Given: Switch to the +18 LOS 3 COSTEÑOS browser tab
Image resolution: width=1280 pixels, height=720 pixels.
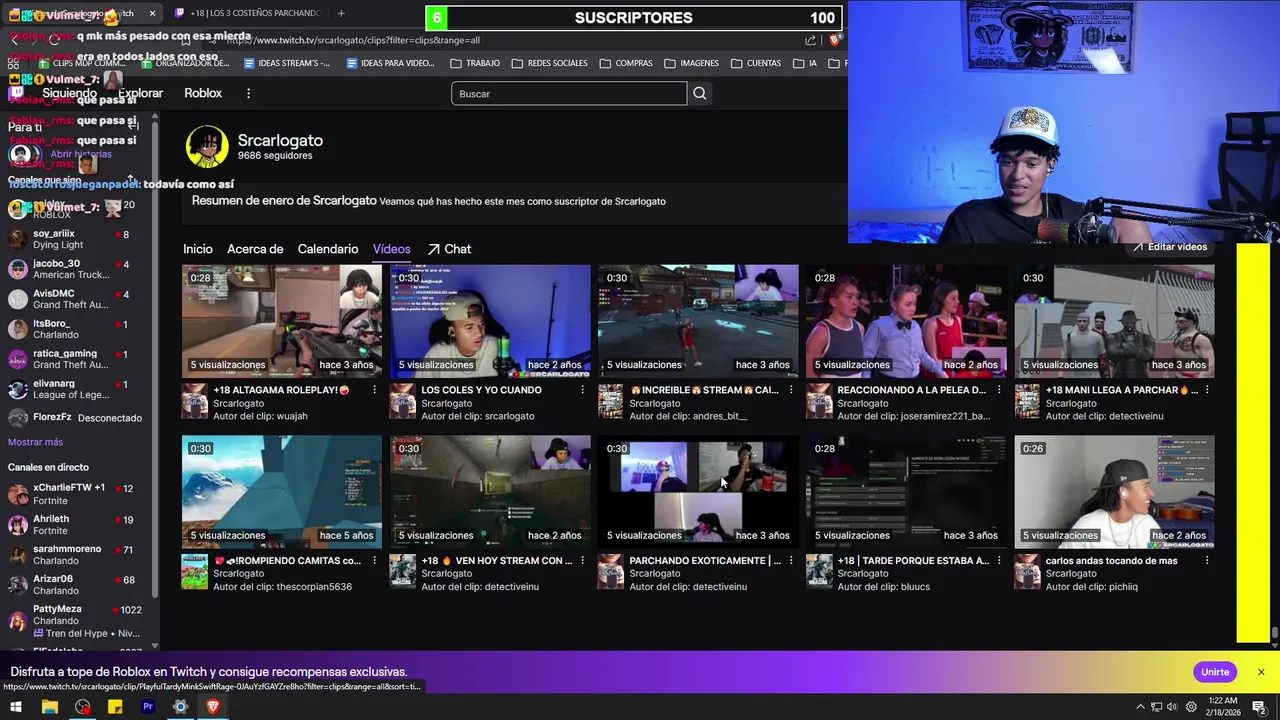Looking at the screenshot, I should (x=247, y=13).
